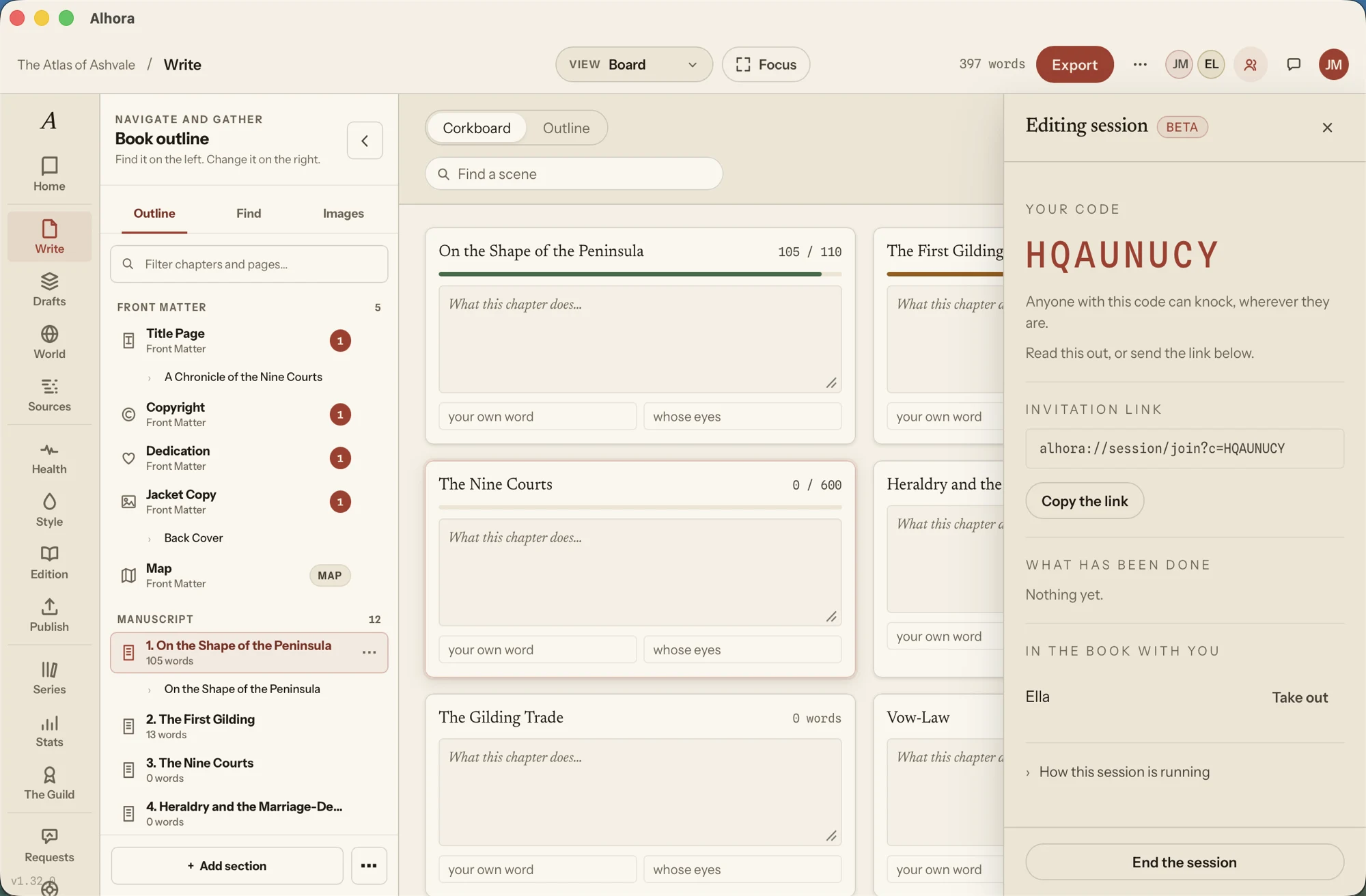The image size is (1366, 896).
Task: Click End the session
Action: [1184, 862]
